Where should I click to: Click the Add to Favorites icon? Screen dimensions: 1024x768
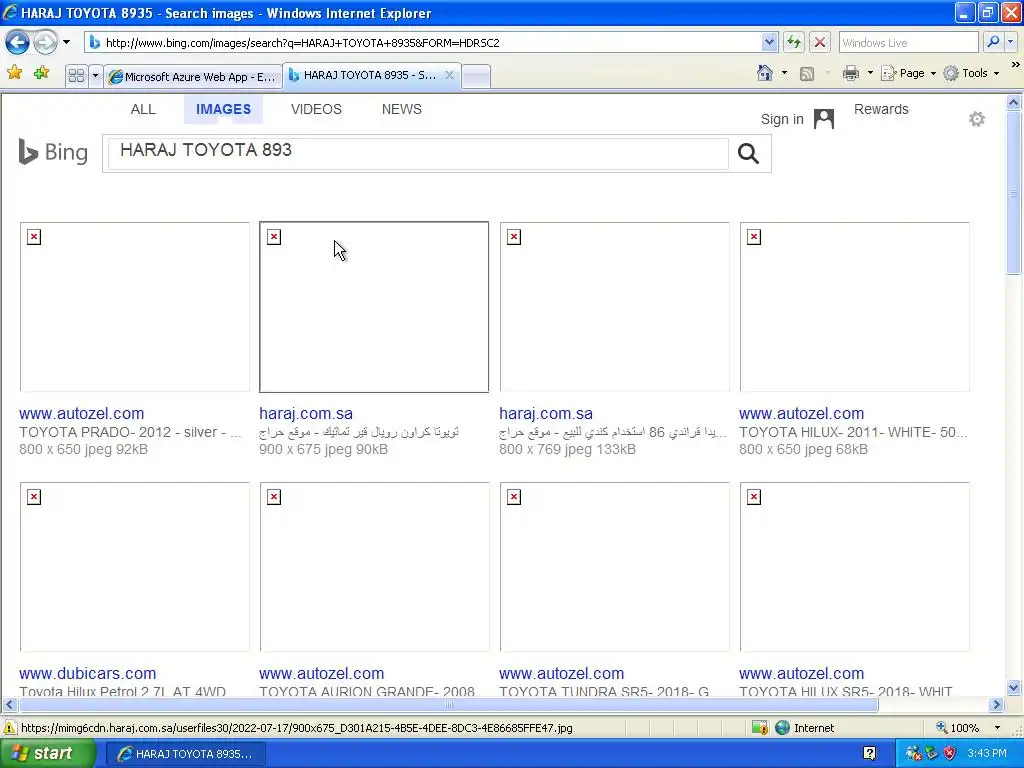(41, 72)
